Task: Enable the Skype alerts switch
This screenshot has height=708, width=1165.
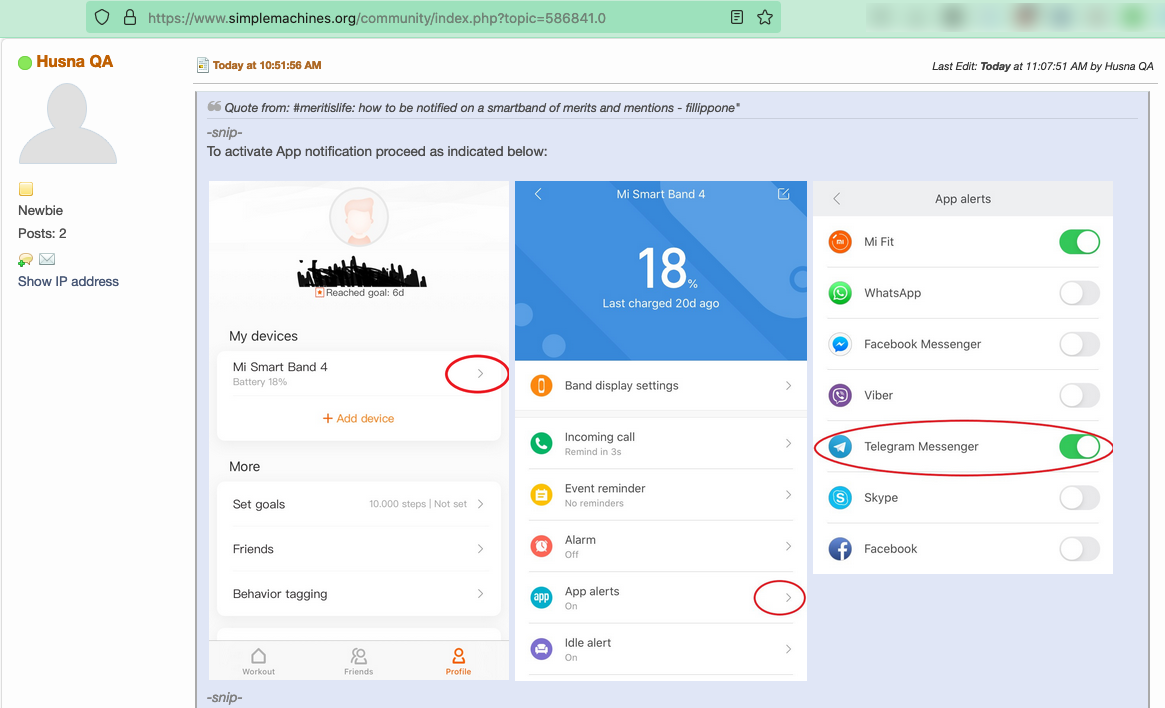Action: tap(1080, 498)
